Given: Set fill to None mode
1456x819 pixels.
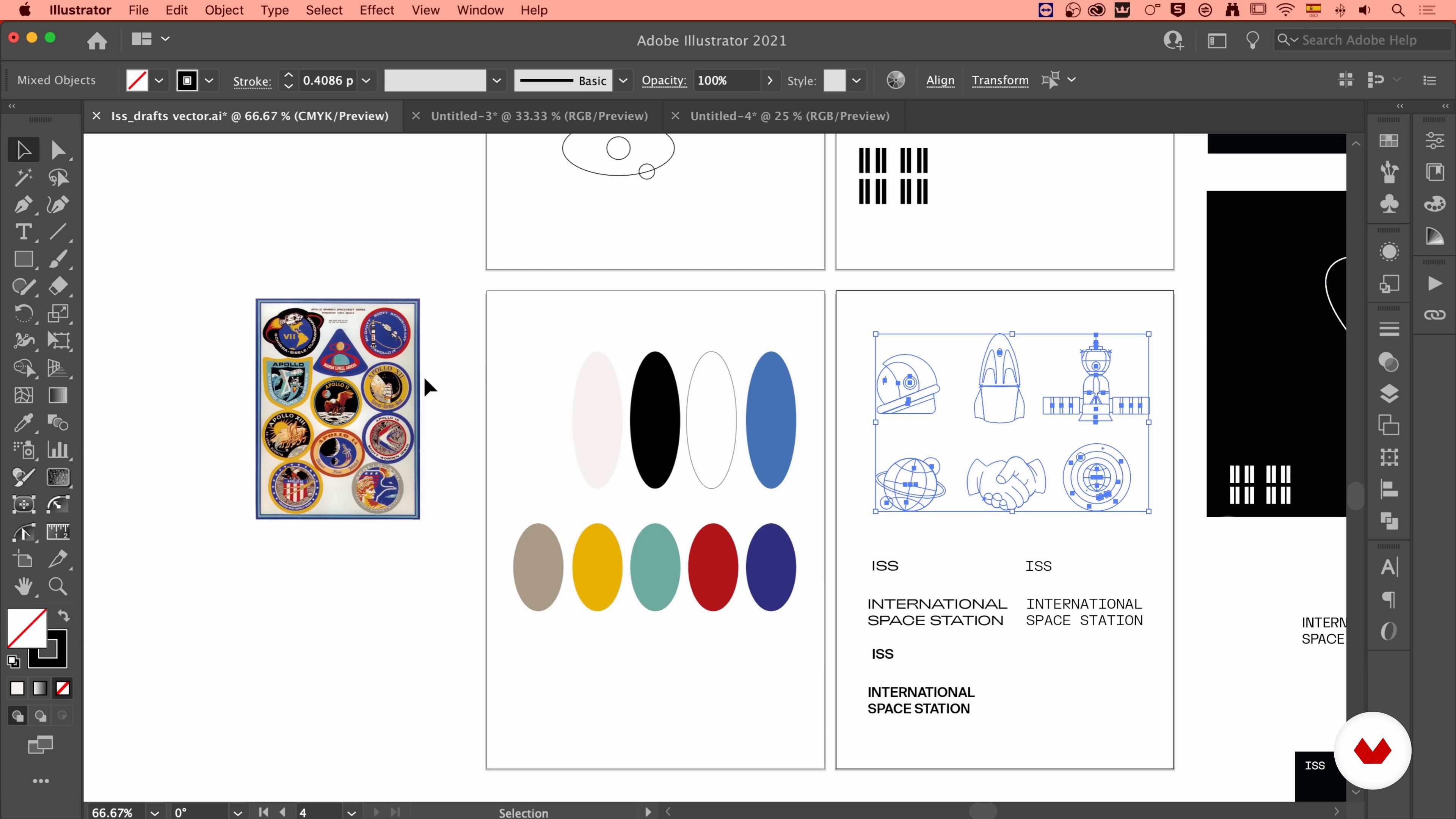Looking at the screenshot, I should click(63, 688).
